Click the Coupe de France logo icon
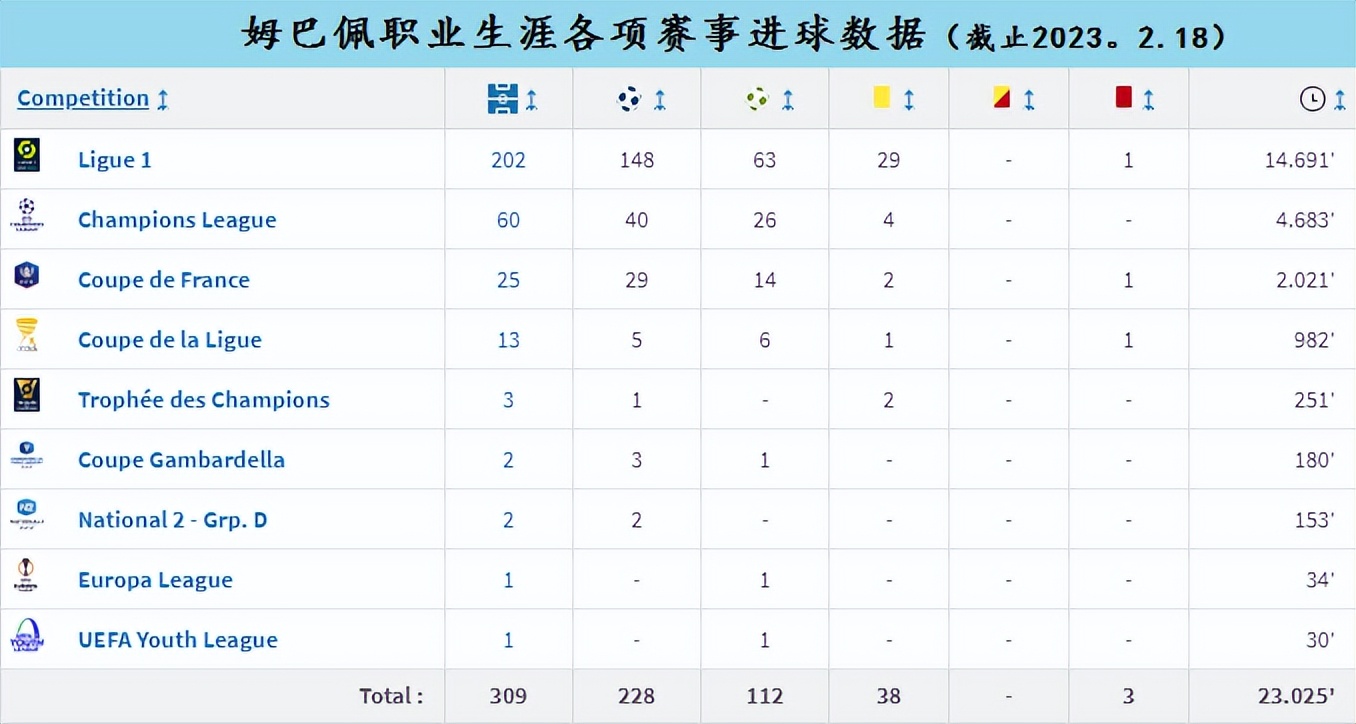 coord(27,275)
